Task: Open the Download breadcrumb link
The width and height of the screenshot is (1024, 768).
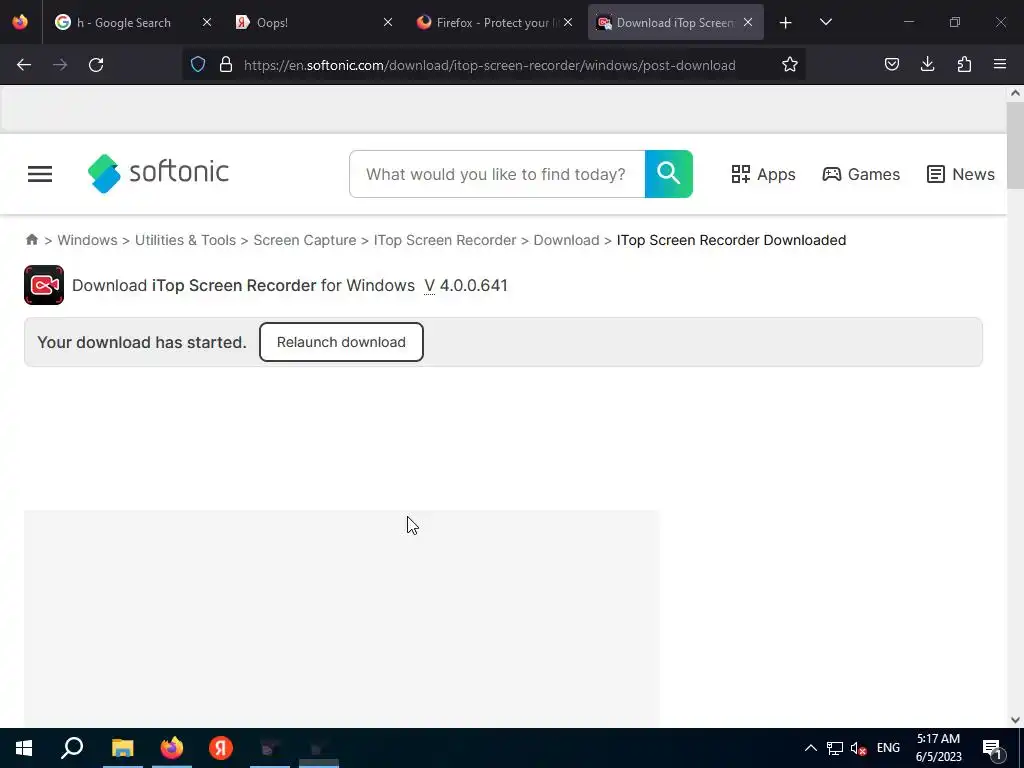Action: (x=566, y=240)
